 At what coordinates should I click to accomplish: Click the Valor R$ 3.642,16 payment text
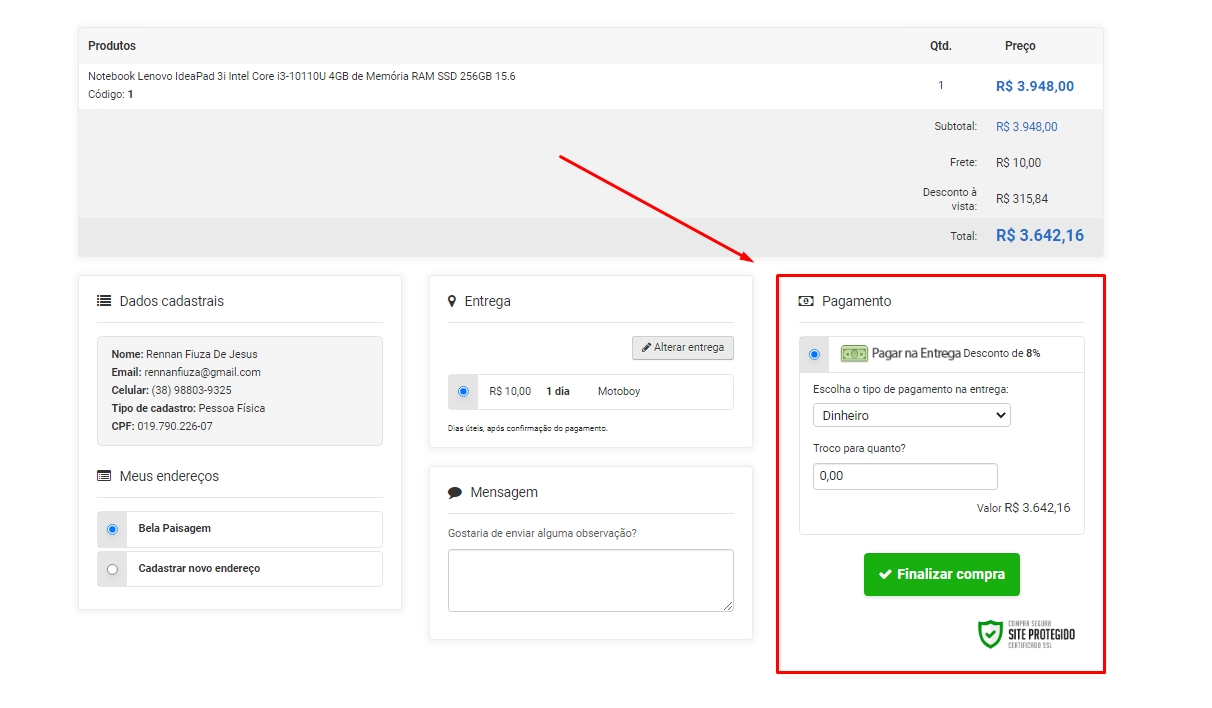pyautogui.click(x=1023, y=508)
